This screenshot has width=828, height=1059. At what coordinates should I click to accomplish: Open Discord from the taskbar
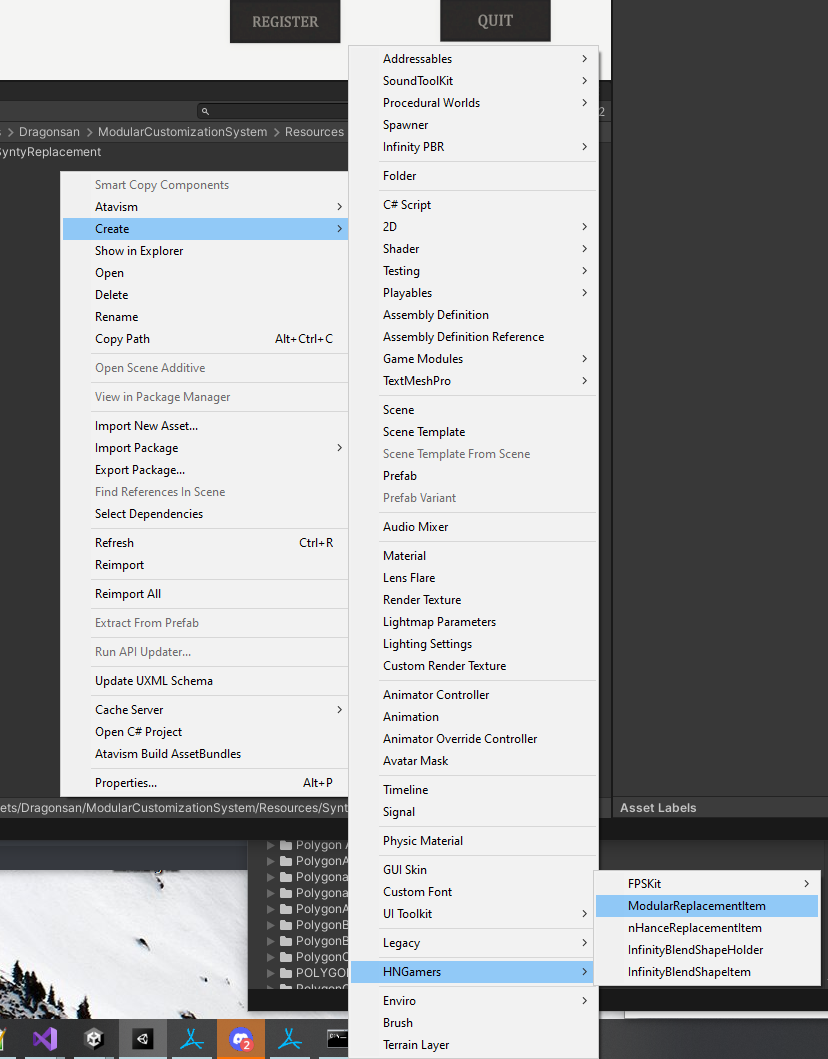[240, 1038]
